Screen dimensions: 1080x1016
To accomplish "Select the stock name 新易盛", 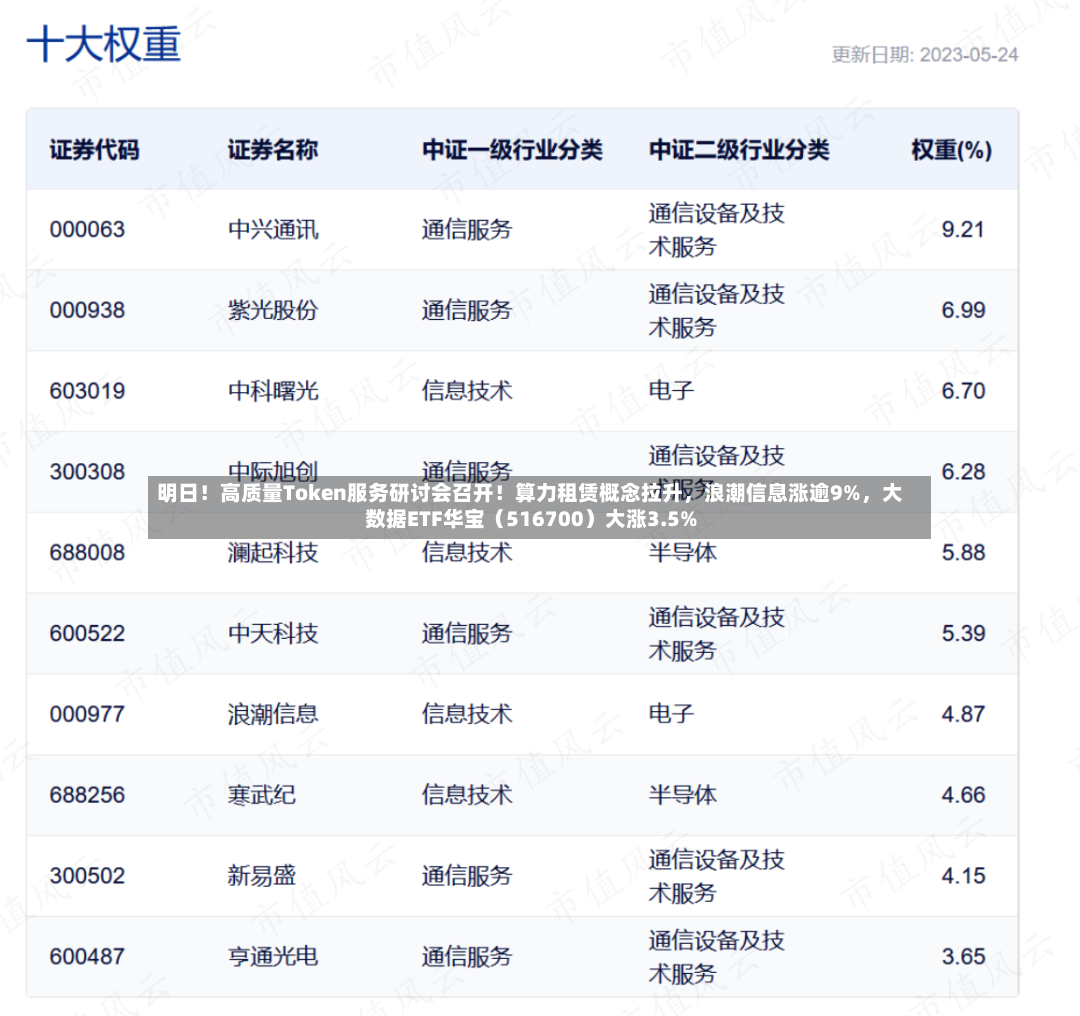I will click(262, 875).
